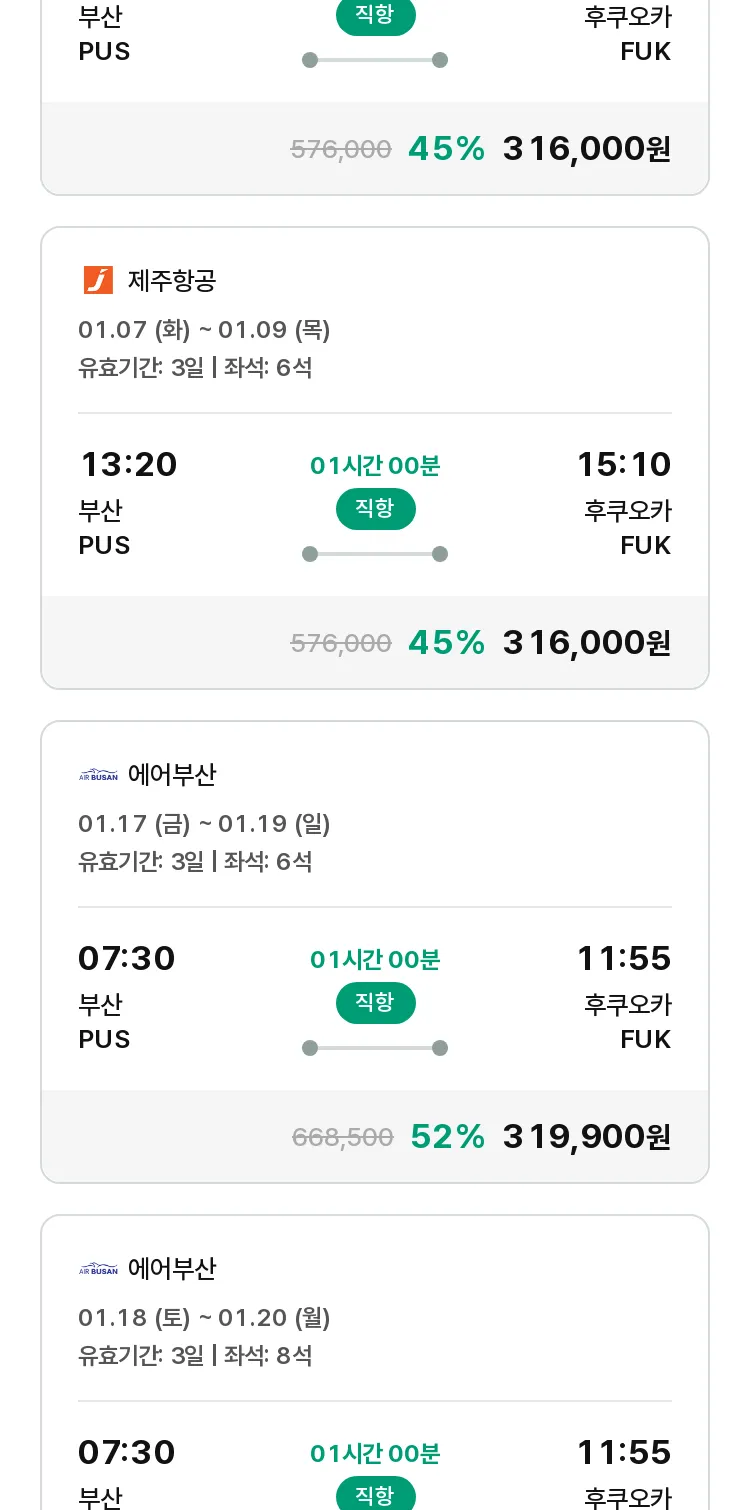
Task: Tap the route line indicator in the 01.17 Air Busan card
Action: (375, 1048)
